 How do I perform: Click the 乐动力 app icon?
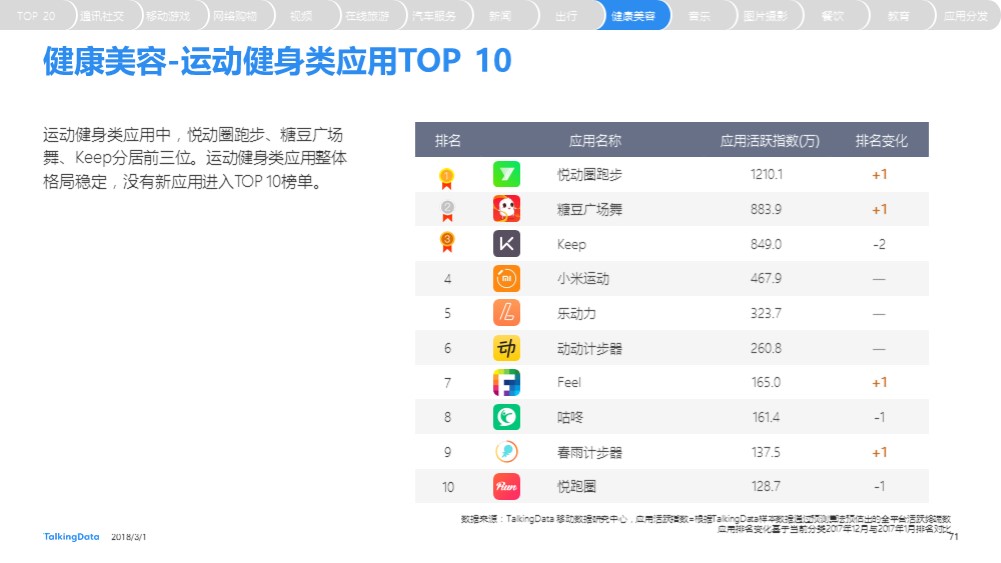click(x=506, y=313)
